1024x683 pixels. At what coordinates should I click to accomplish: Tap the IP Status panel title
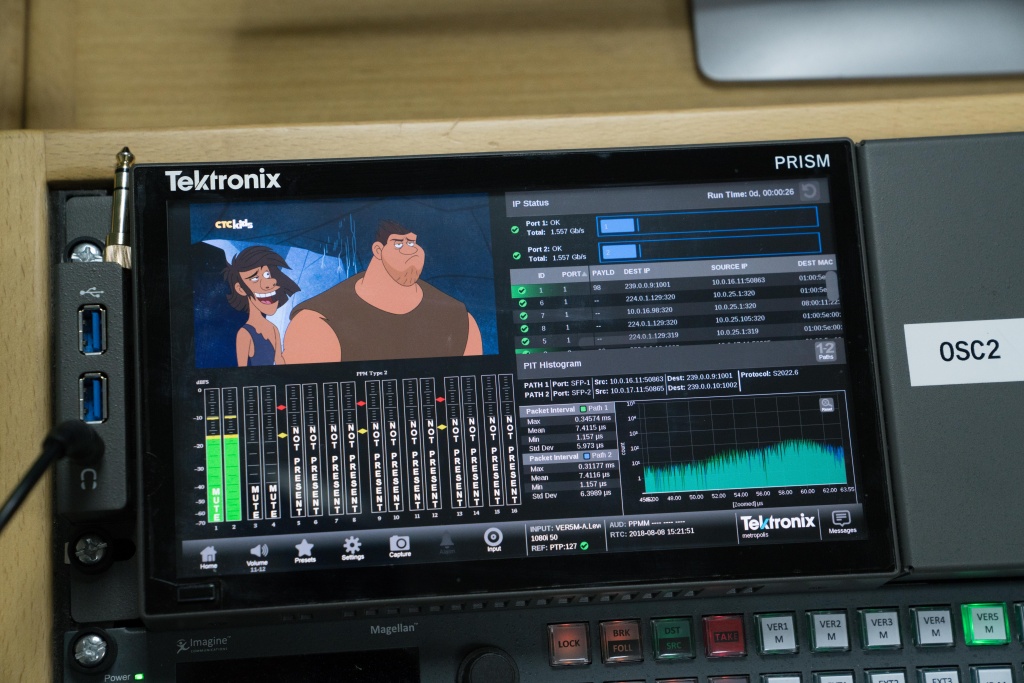tap(530, 203)
